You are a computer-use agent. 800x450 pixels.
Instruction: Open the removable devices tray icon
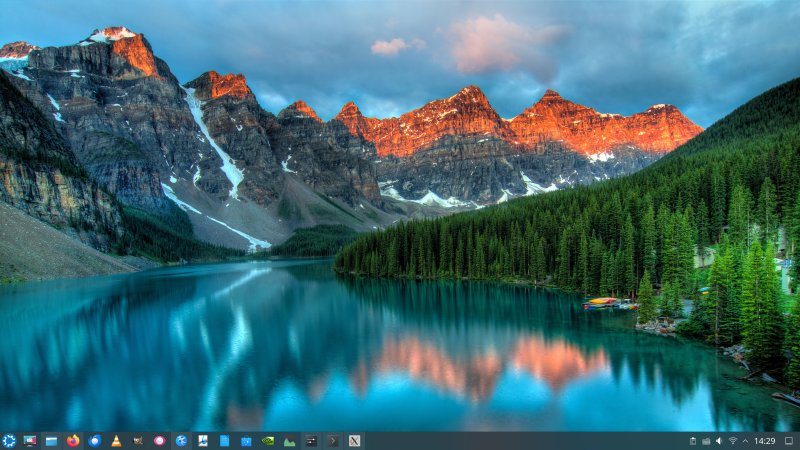[x=706, y=441]
